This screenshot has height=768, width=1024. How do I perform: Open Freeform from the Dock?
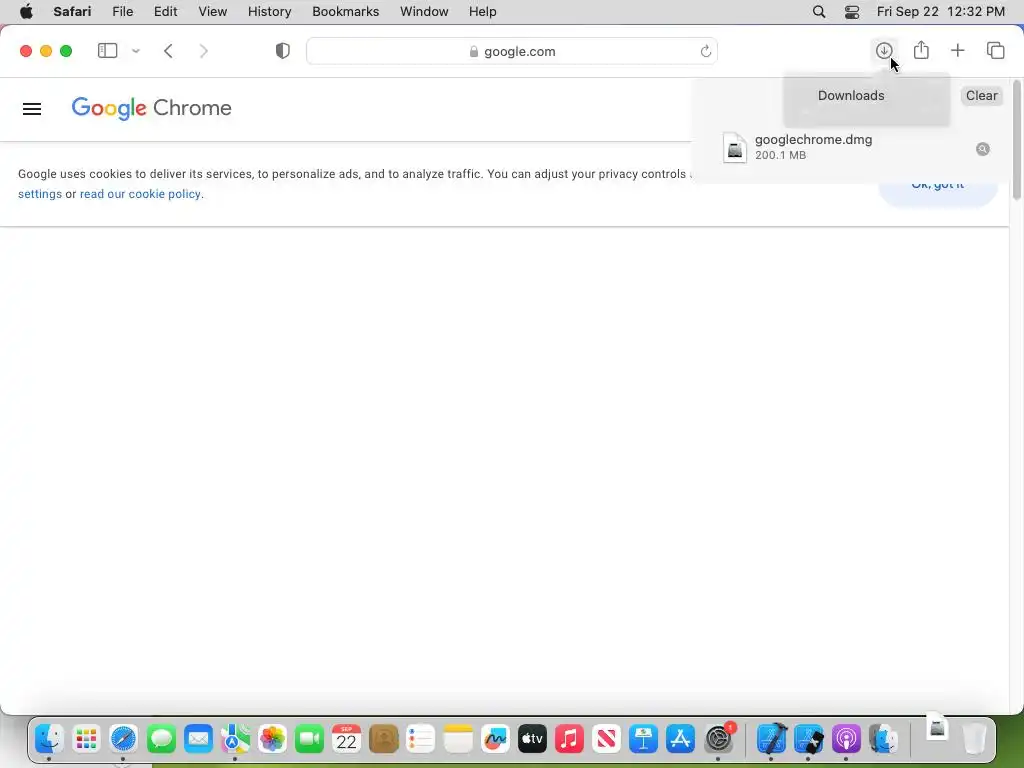pos(495,739)
